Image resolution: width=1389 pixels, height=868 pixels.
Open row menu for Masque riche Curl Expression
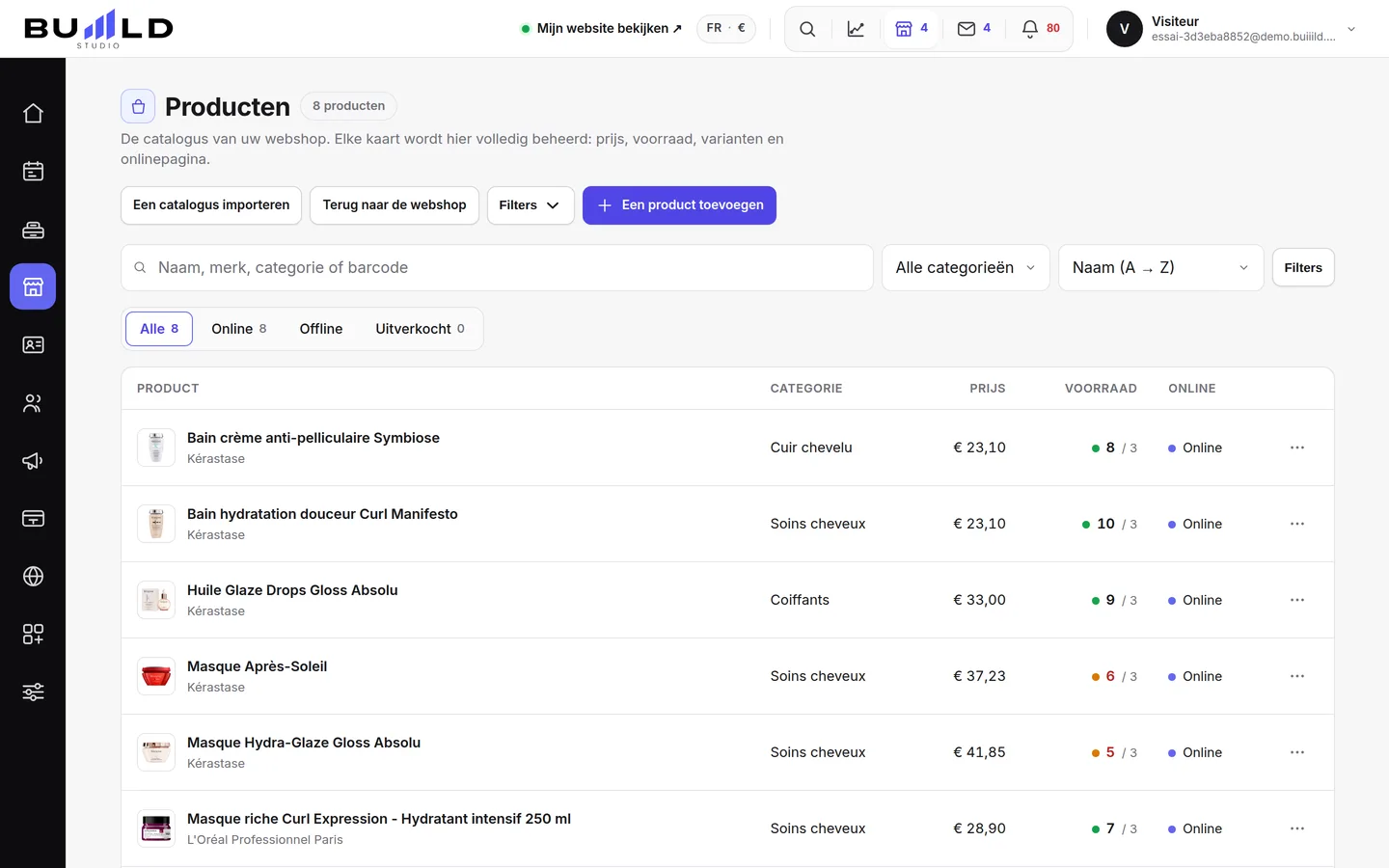tap(1297, 828)
